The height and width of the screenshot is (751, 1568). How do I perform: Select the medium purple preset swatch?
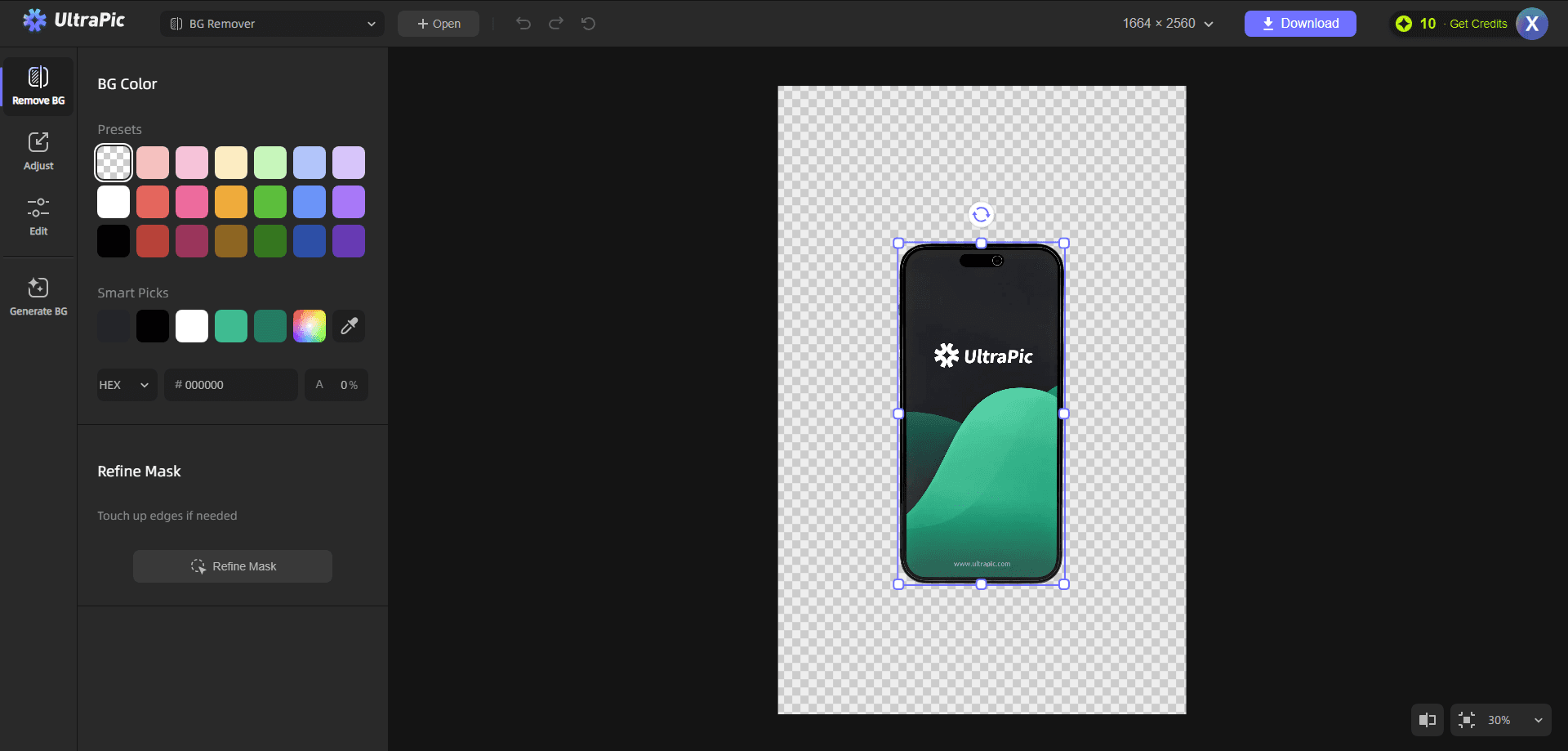tap(349, 202)
